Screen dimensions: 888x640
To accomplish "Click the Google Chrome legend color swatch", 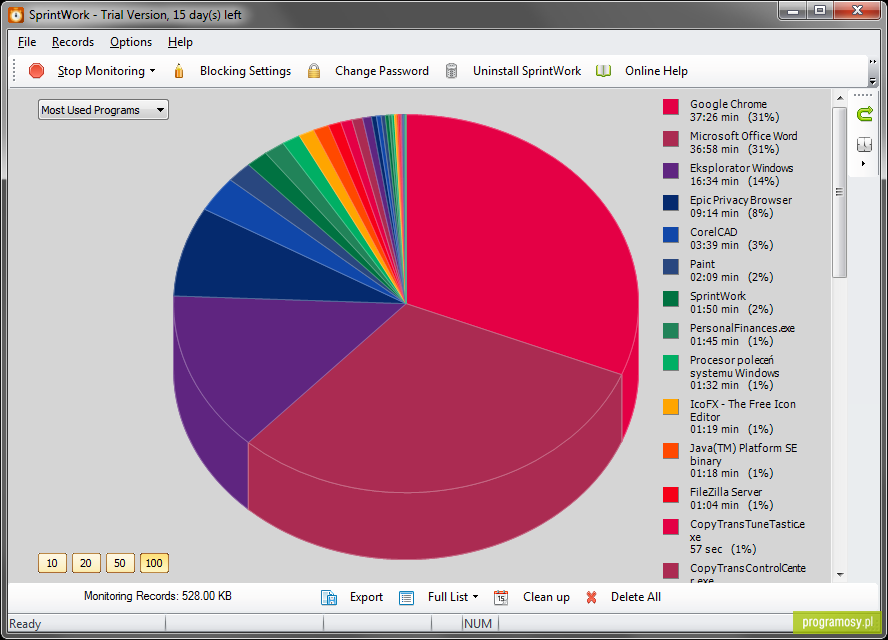I will coord(671,106).
